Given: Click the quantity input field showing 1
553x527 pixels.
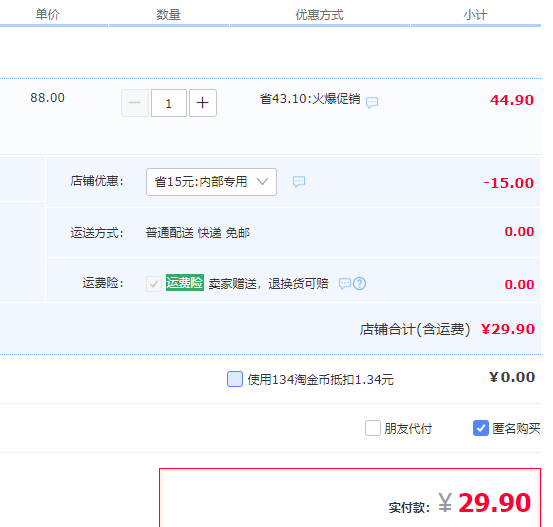Looking at the screenshot, I should tap(169, 103).
